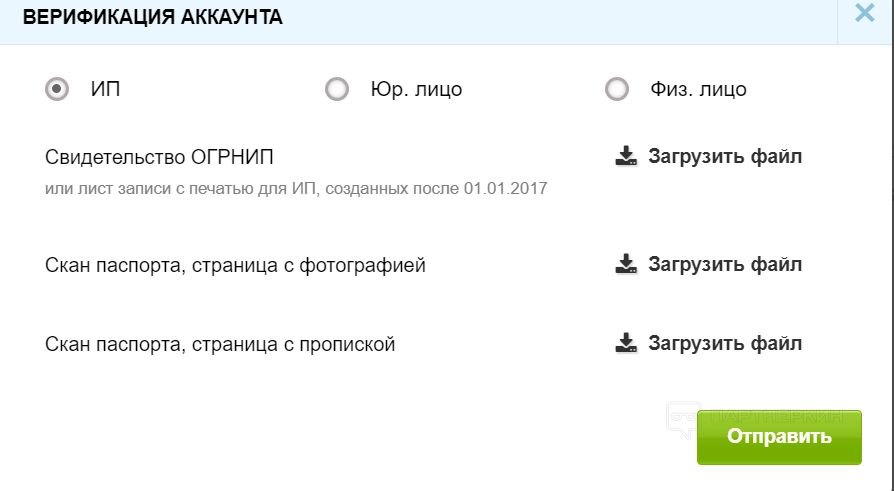
Task: Pick the Физ. лицо radio button
Action: [x=617, y=89]
